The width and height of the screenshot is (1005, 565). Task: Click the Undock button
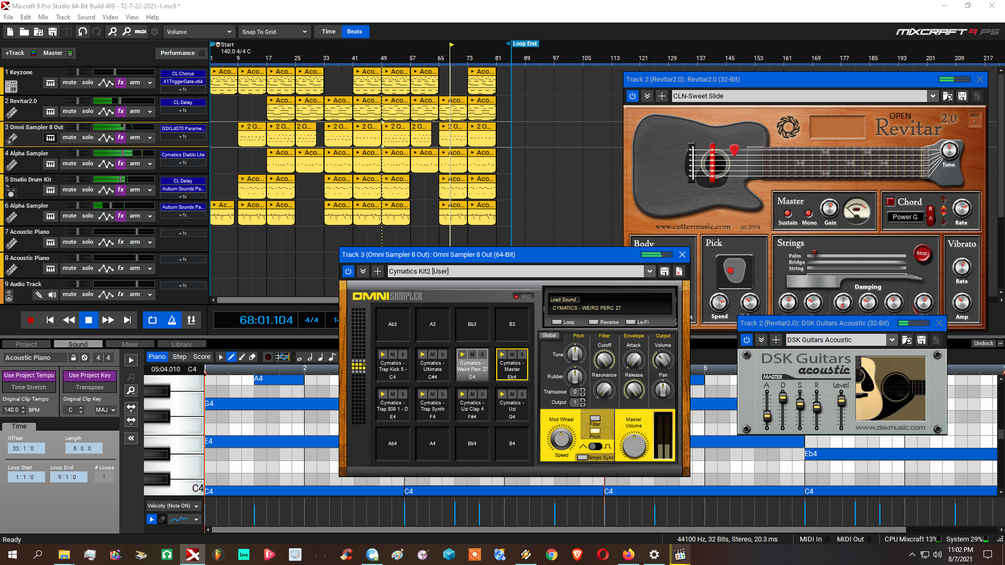point(983,343)
